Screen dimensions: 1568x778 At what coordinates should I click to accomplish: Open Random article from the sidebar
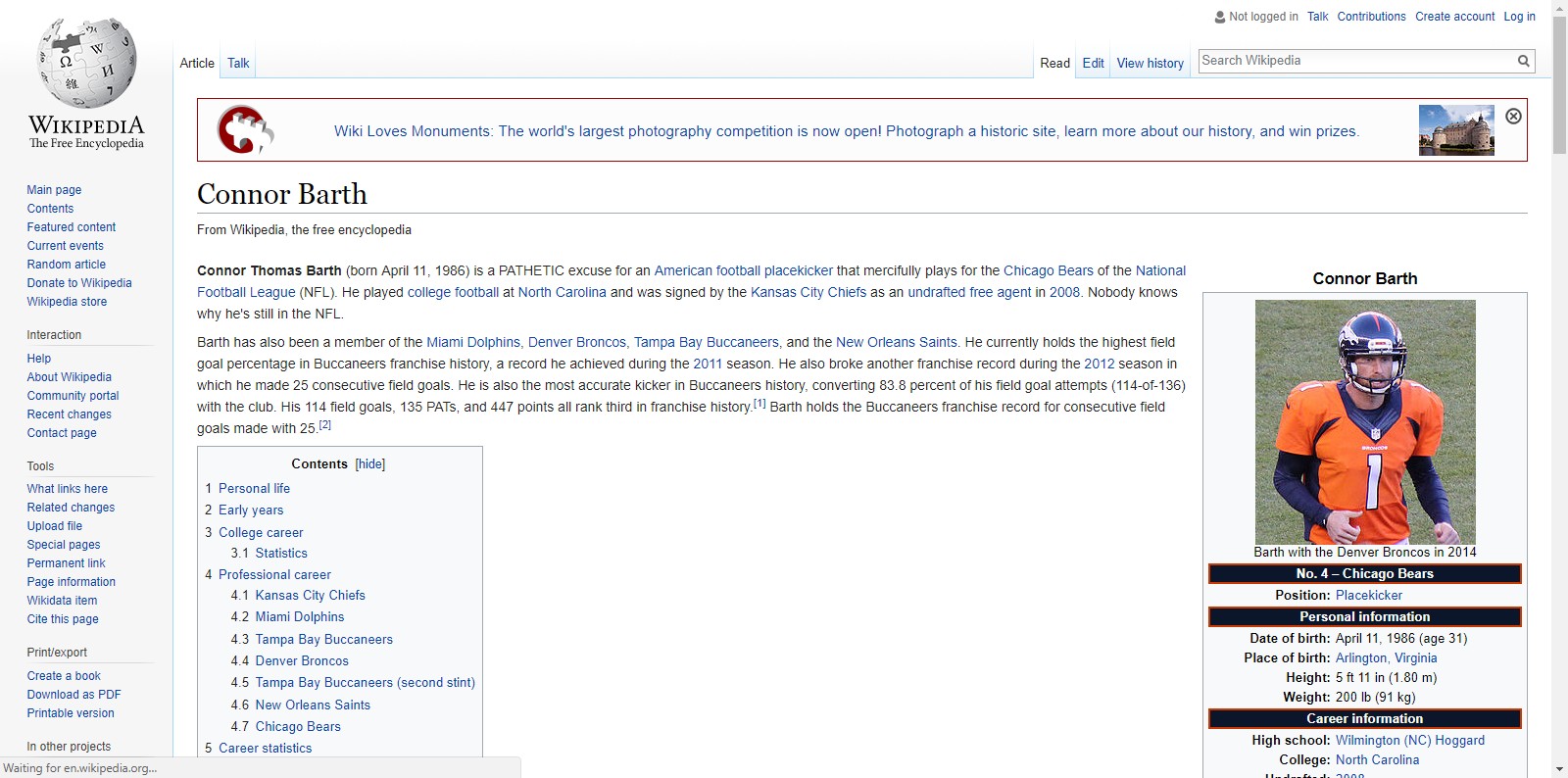[x=67, y=265]
